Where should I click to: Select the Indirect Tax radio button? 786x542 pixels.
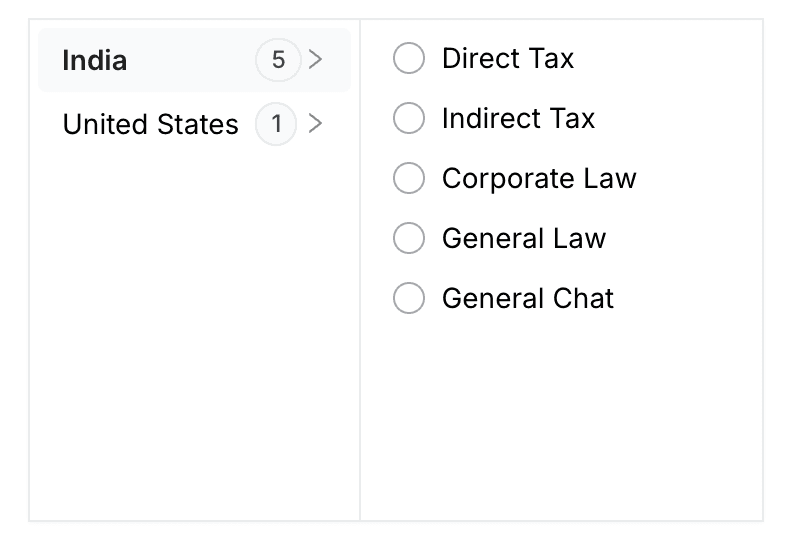tap(409, 118)
